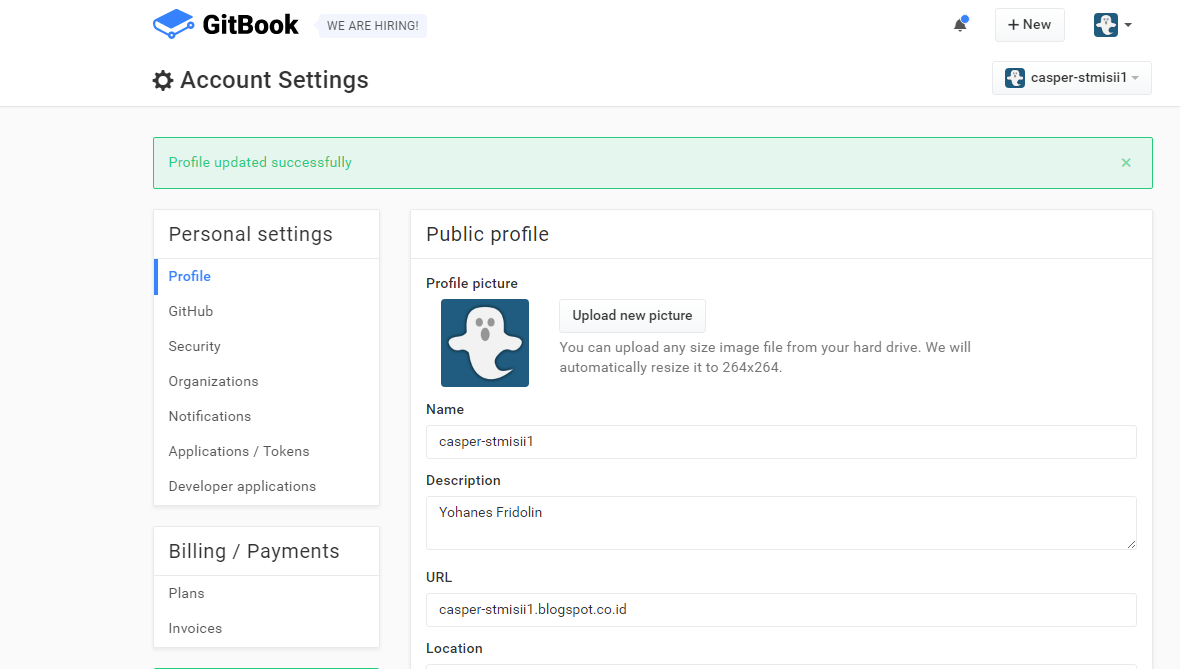This screenshot has height=669, width=1180.
Task: Dismiss the profile updated success alert
Action: [x=1126, y=163]
